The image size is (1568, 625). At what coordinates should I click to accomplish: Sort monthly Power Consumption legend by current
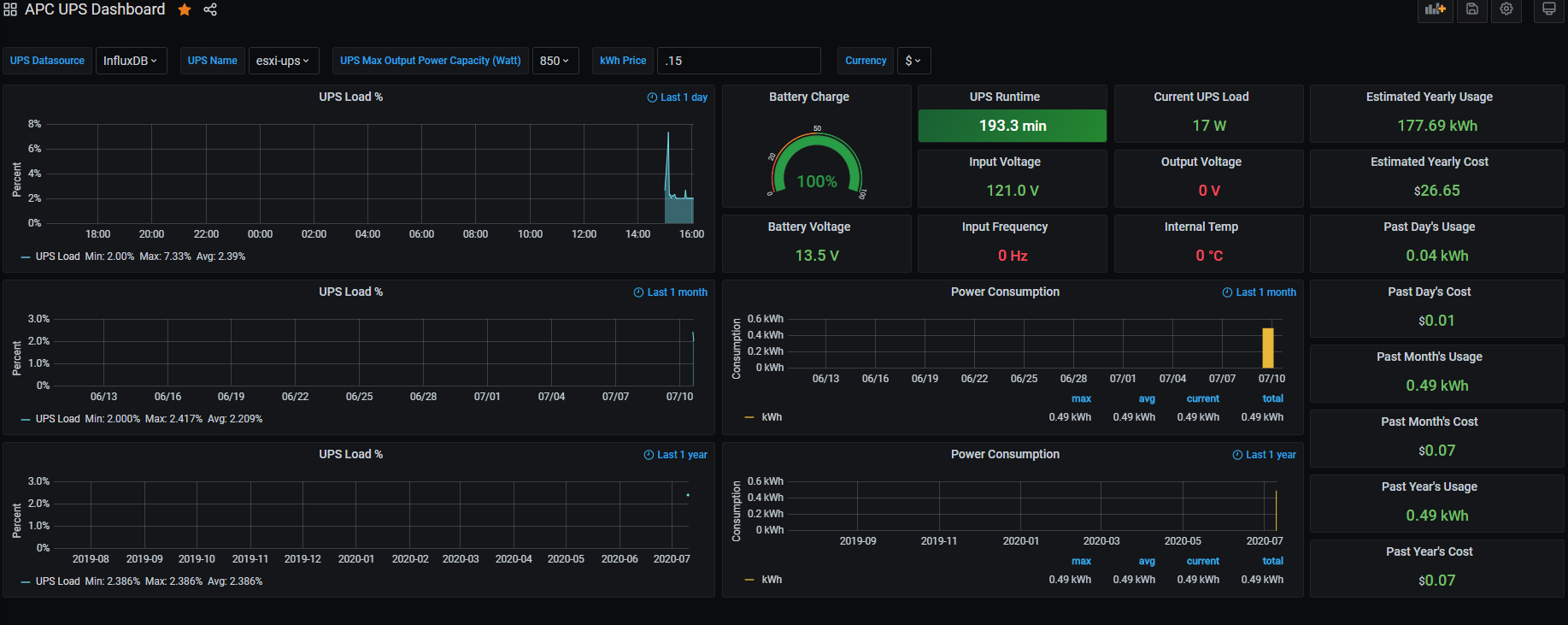pos(1202,399)
